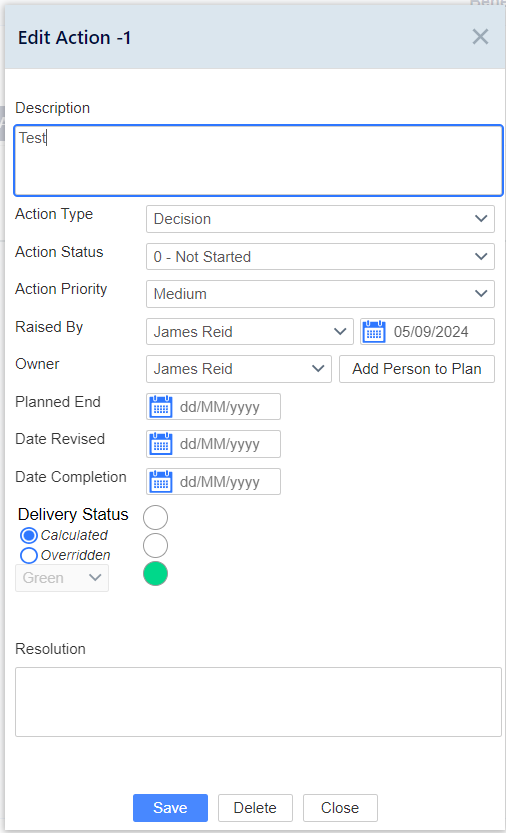The image size is (506, 833).
Task: Click the green status indicator circle
Action: pyautogui.click(x=155, y=574)
